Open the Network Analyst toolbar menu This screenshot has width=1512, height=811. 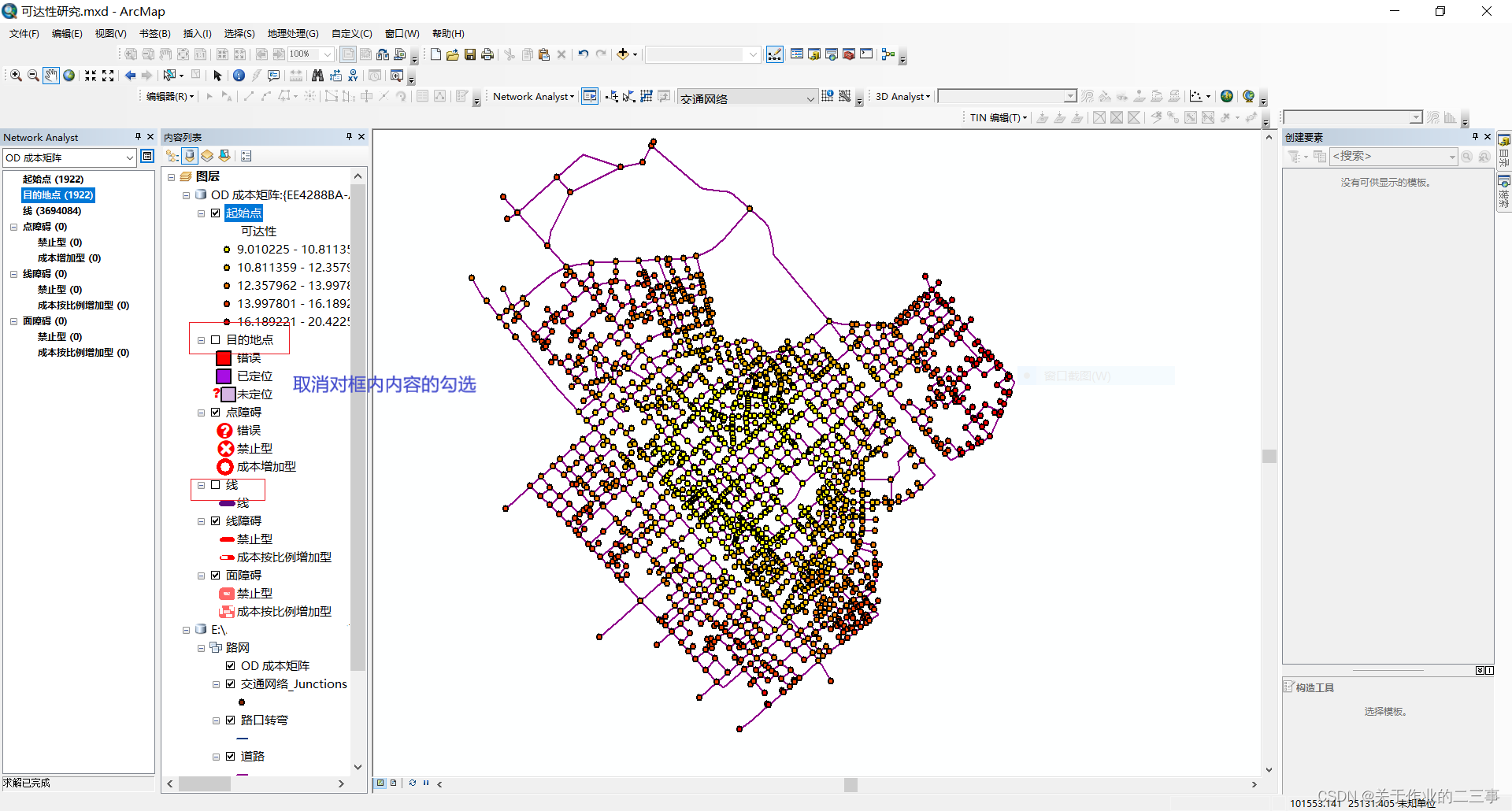(x=533, y=96)
